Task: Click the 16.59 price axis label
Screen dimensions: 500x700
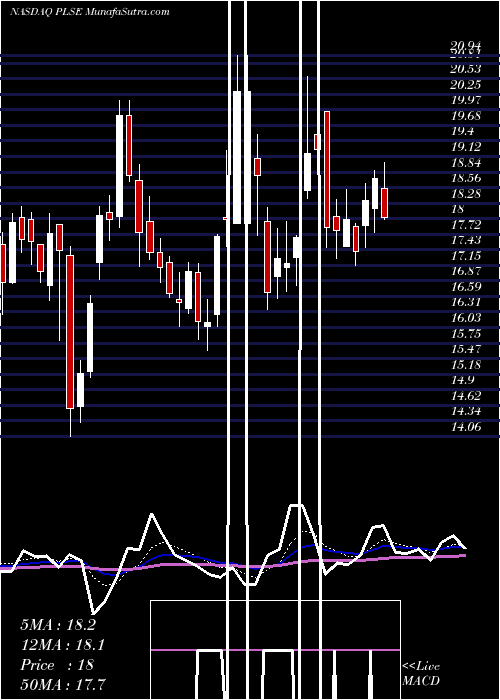Action: 466,287
